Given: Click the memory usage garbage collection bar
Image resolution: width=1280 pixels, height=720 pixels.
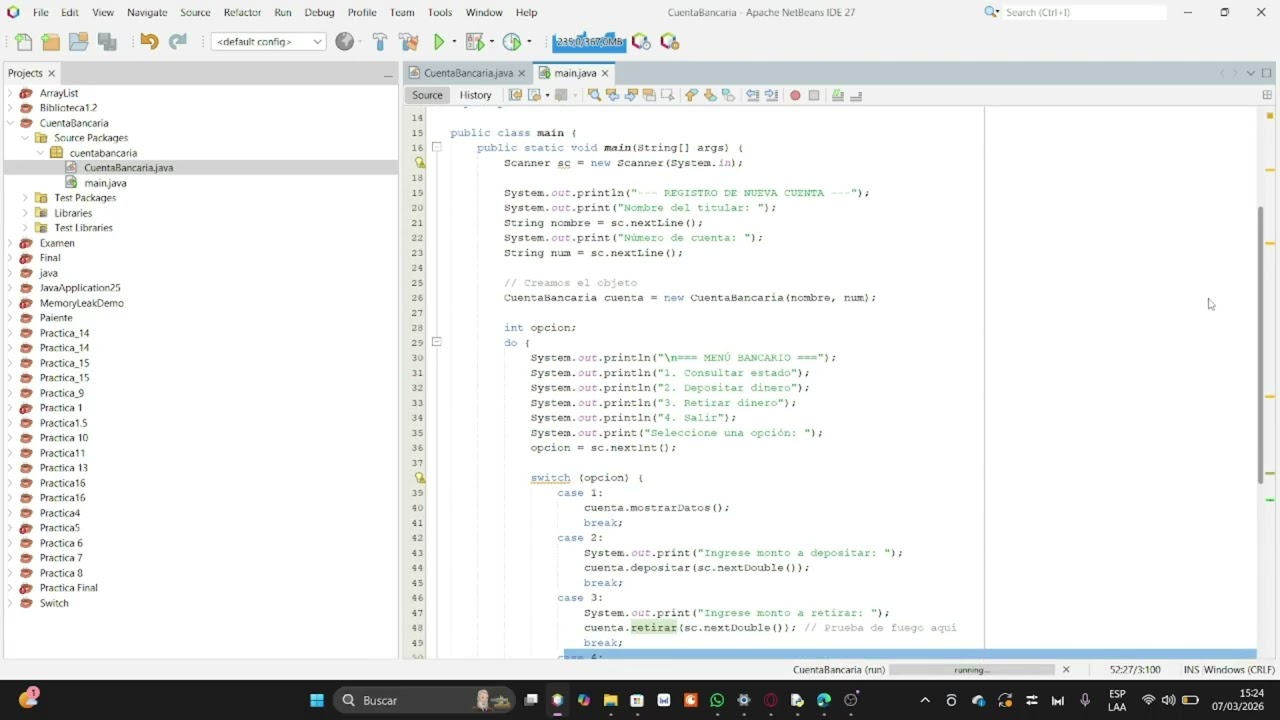Looking at the screenshot, I should [589, 42].
